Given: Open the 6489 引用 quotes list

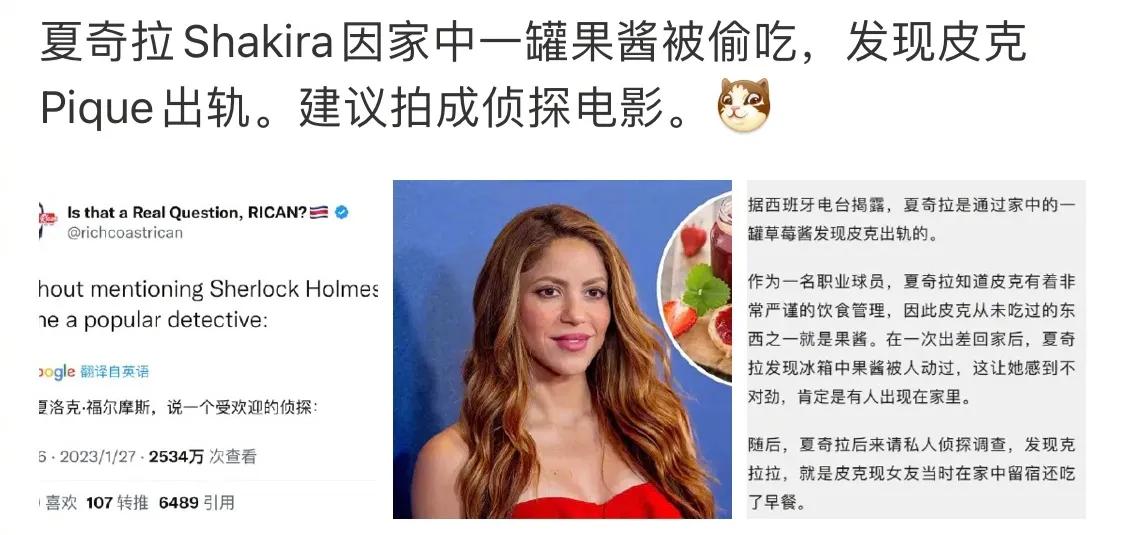Looking at the screenshot, I should [197, 503].
